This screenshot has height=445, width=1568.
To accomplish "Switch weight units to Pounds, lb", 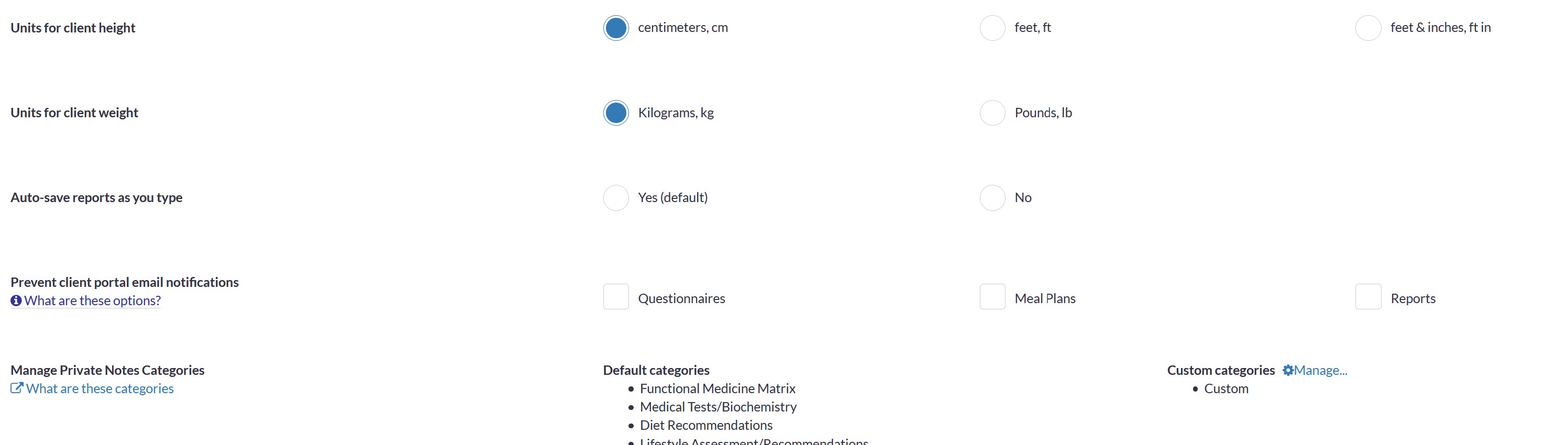I will click(x=991, y=113).
